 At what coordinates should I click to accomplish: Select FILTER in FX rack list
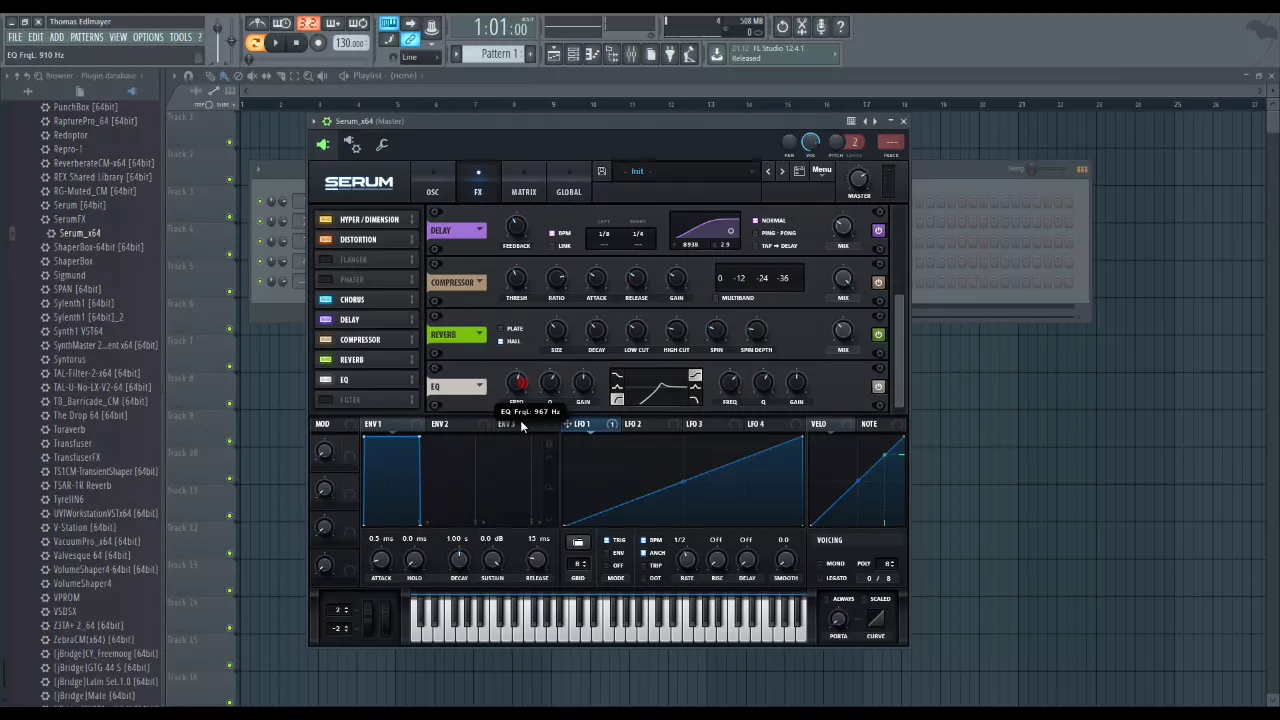366,400
